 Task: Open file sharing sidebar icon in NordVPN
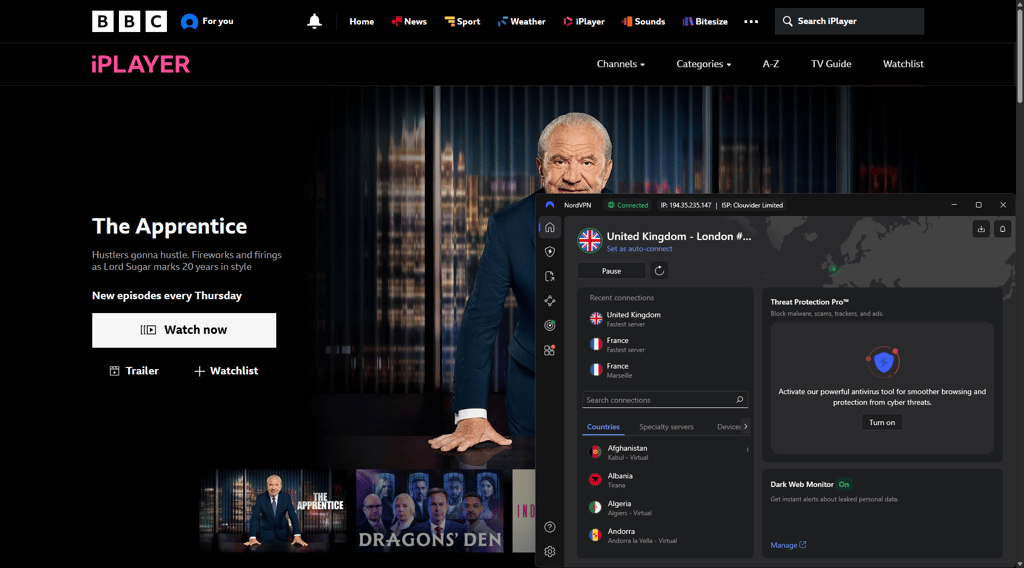pyautogui.click(x=550, y=277)
